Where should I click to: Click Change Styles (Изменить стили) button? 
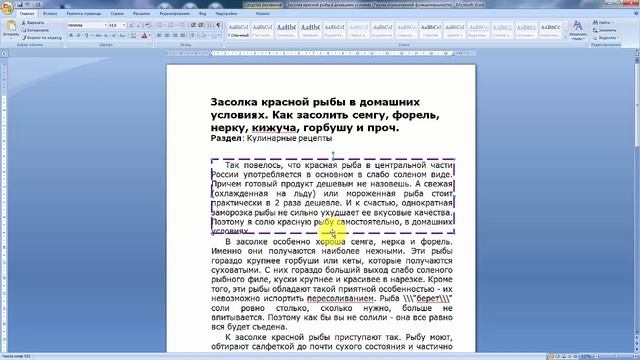(578, 30)
